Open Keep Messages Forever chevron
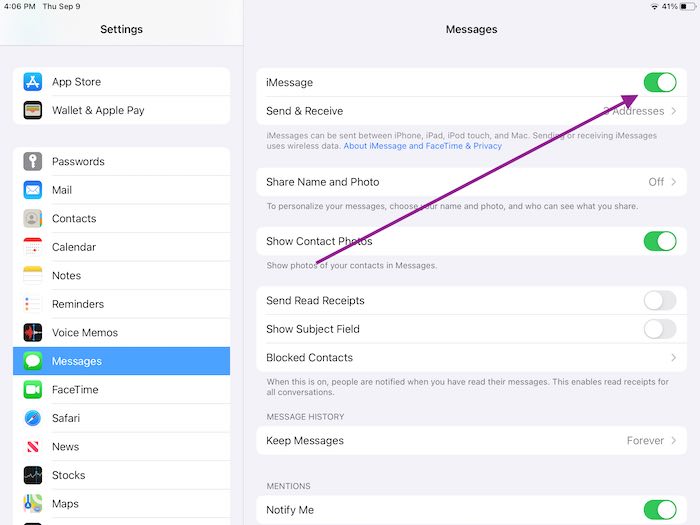 pos(674,441)
